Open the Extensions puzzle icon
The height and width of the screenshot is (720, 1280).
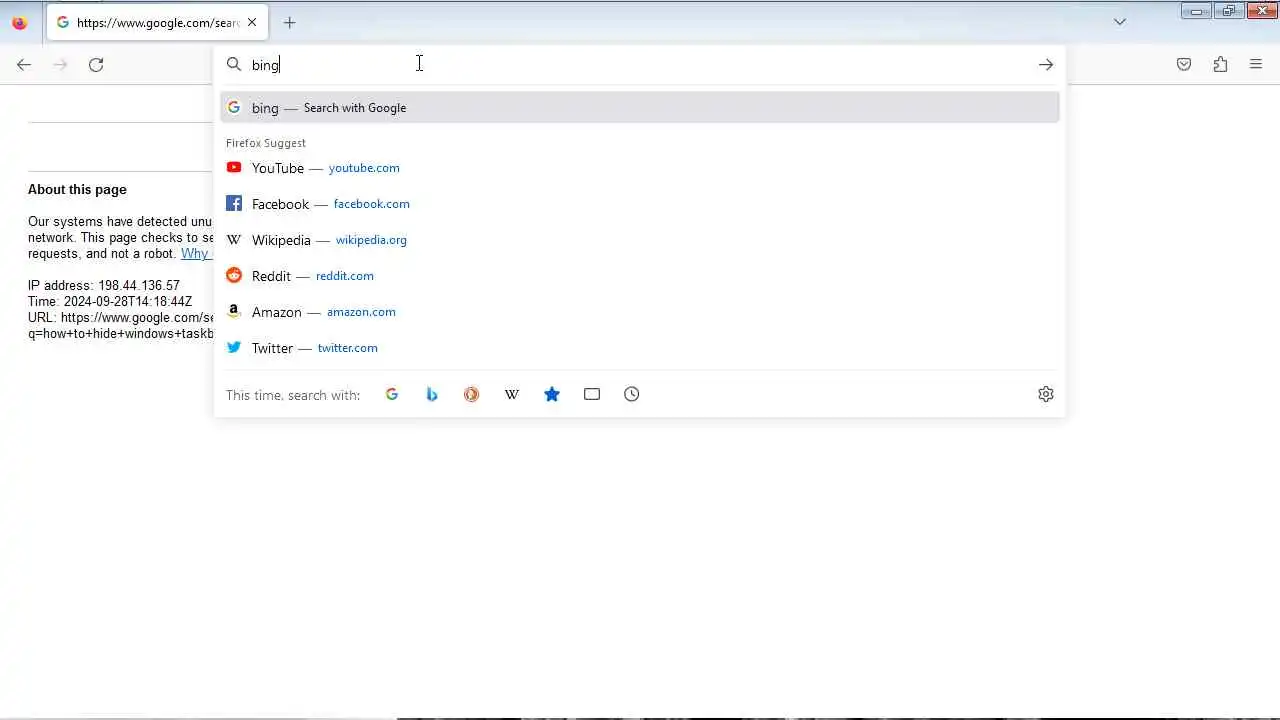(1220, 65)
